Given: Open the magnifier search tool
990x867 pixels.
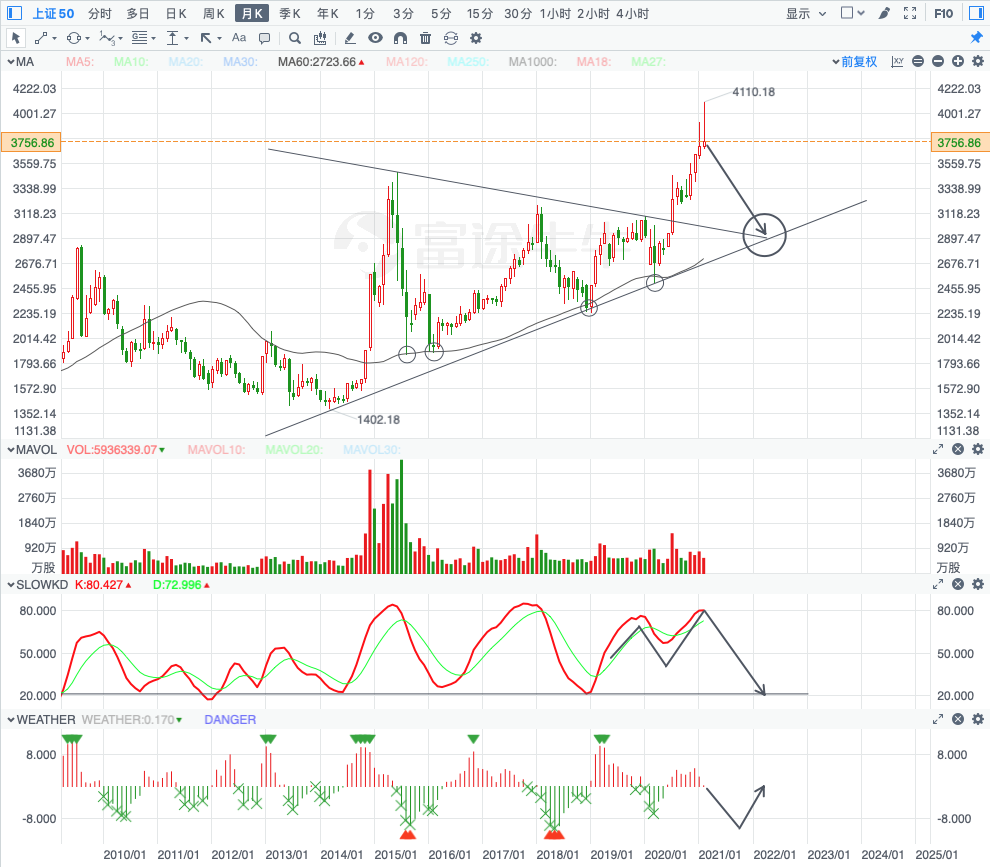Looking at the screenshot, I should coord(295,39).
